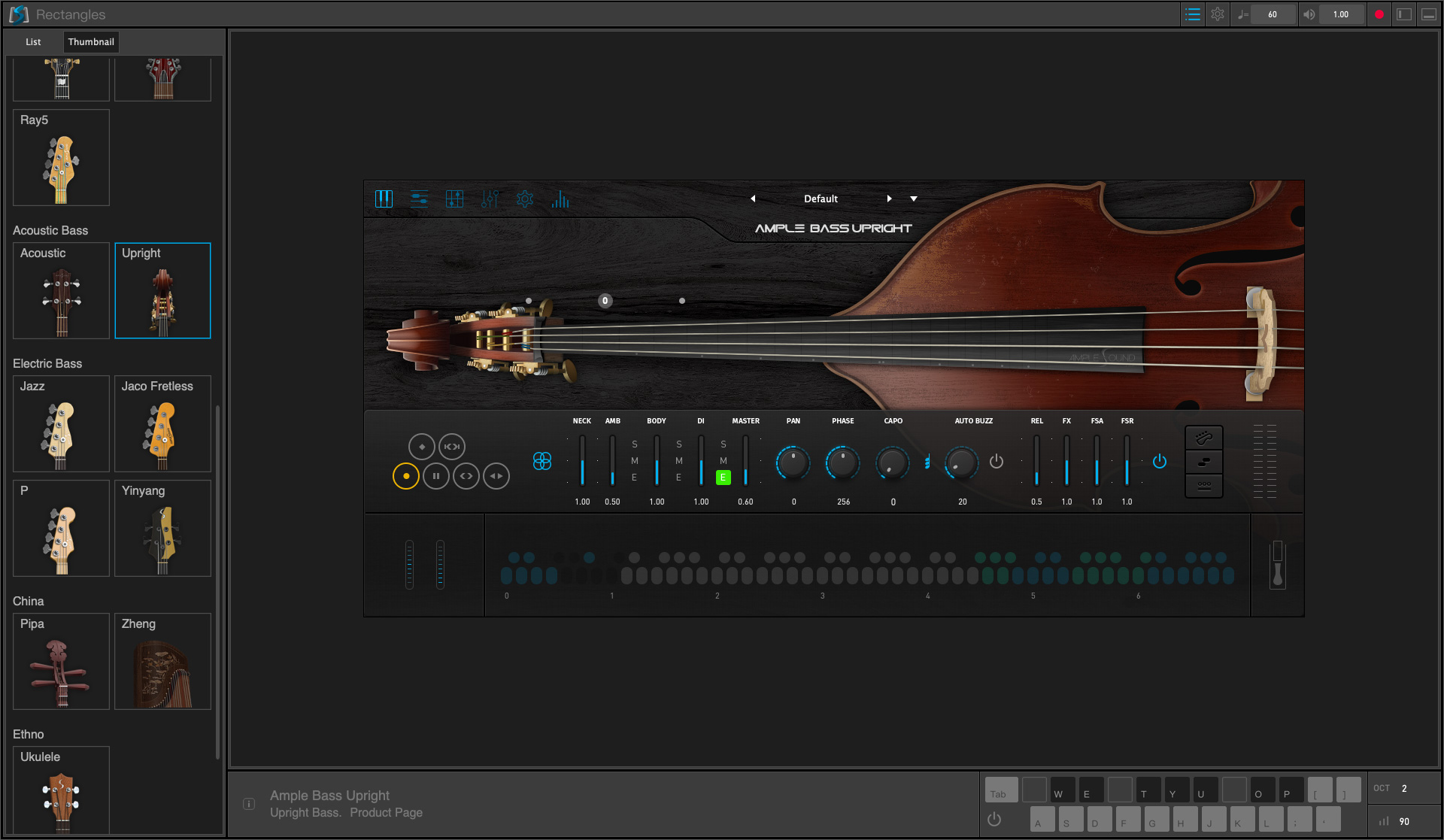Open the plugin Settings gear icon
This screenshot has width=1444, height=840.
pos(525,199)
